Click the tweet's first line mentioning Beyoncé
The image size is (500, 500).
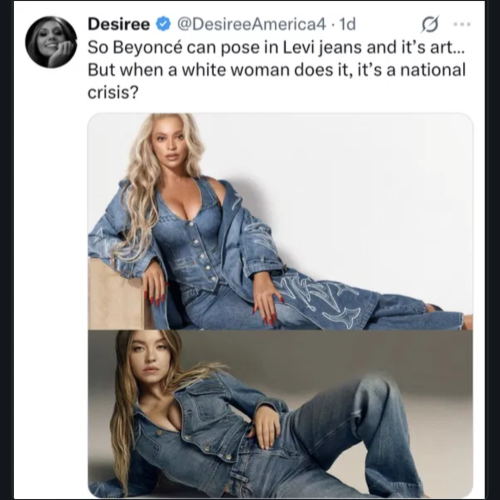(x=276, y=47)
